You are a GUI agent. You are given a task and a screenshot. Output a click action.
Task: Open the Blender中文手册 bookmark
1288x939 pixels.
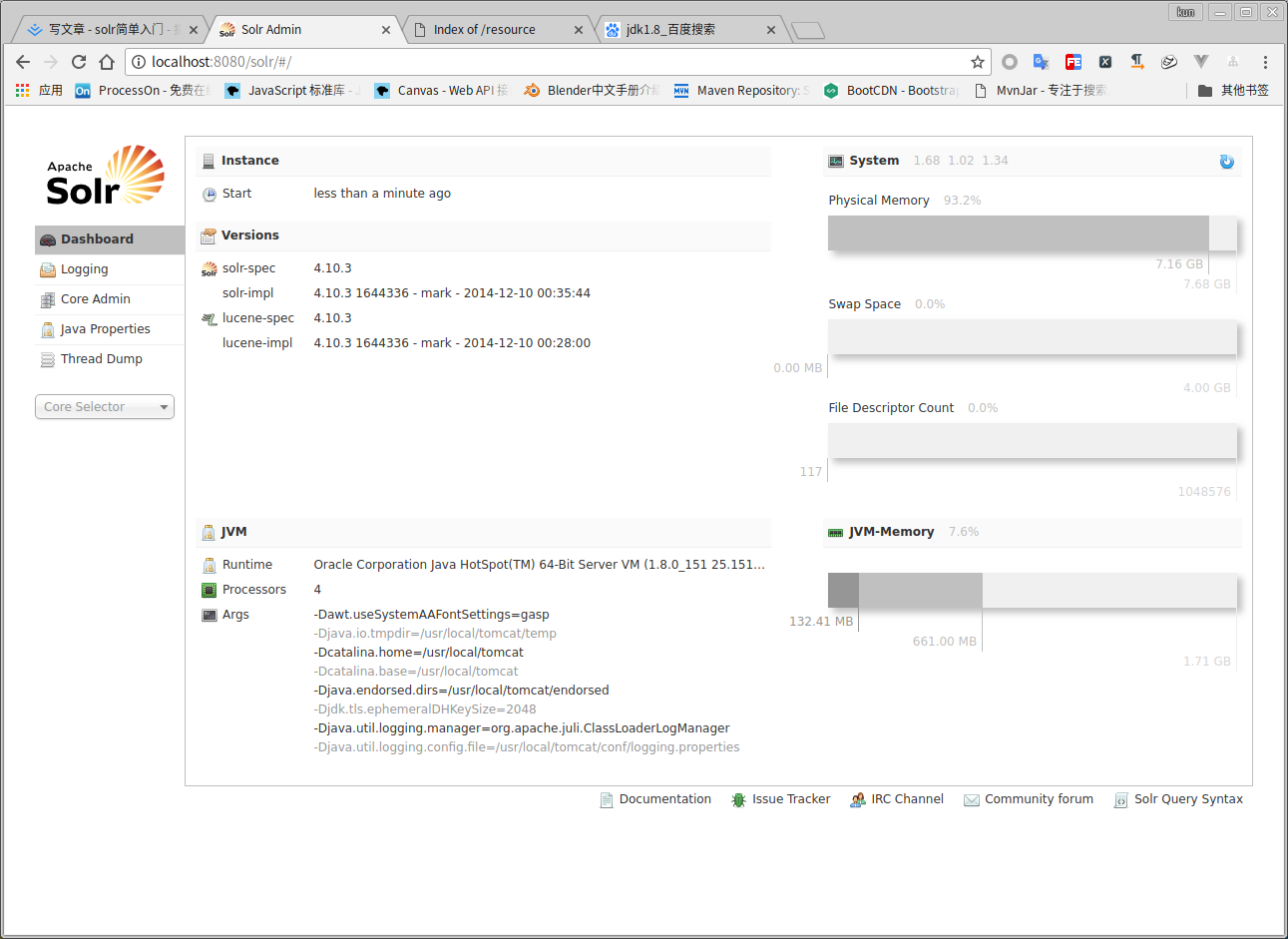[592, 91]
